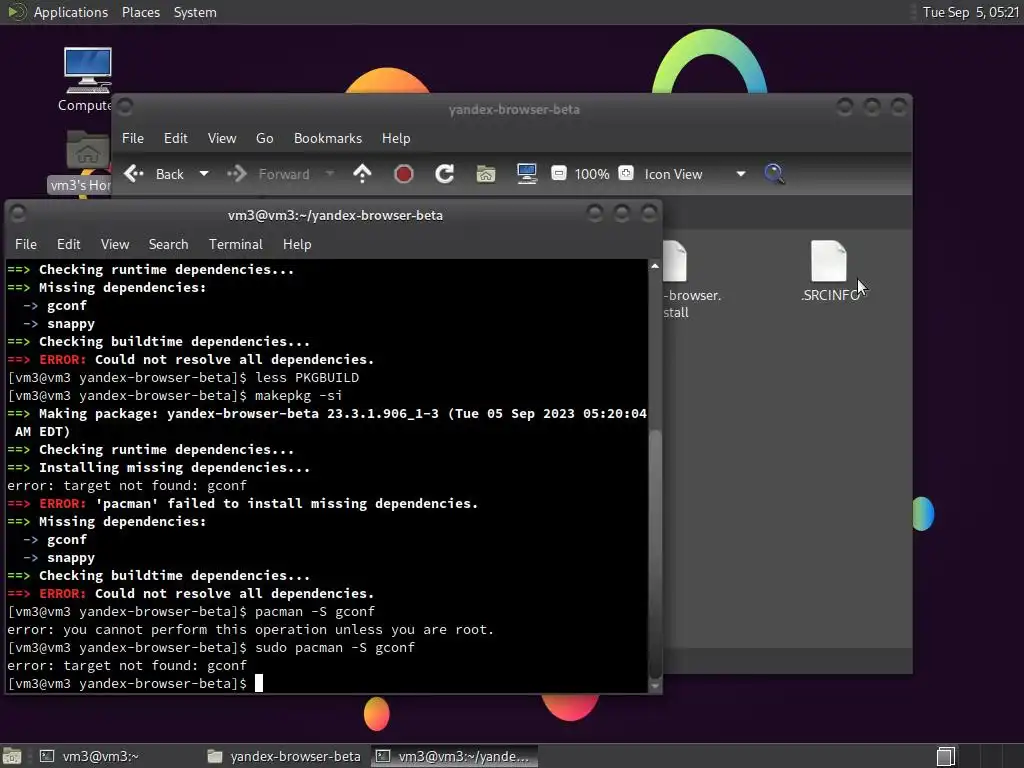Zoom out with the minus icon
This screenshot has width=1024, height=768.
(558, 173)
